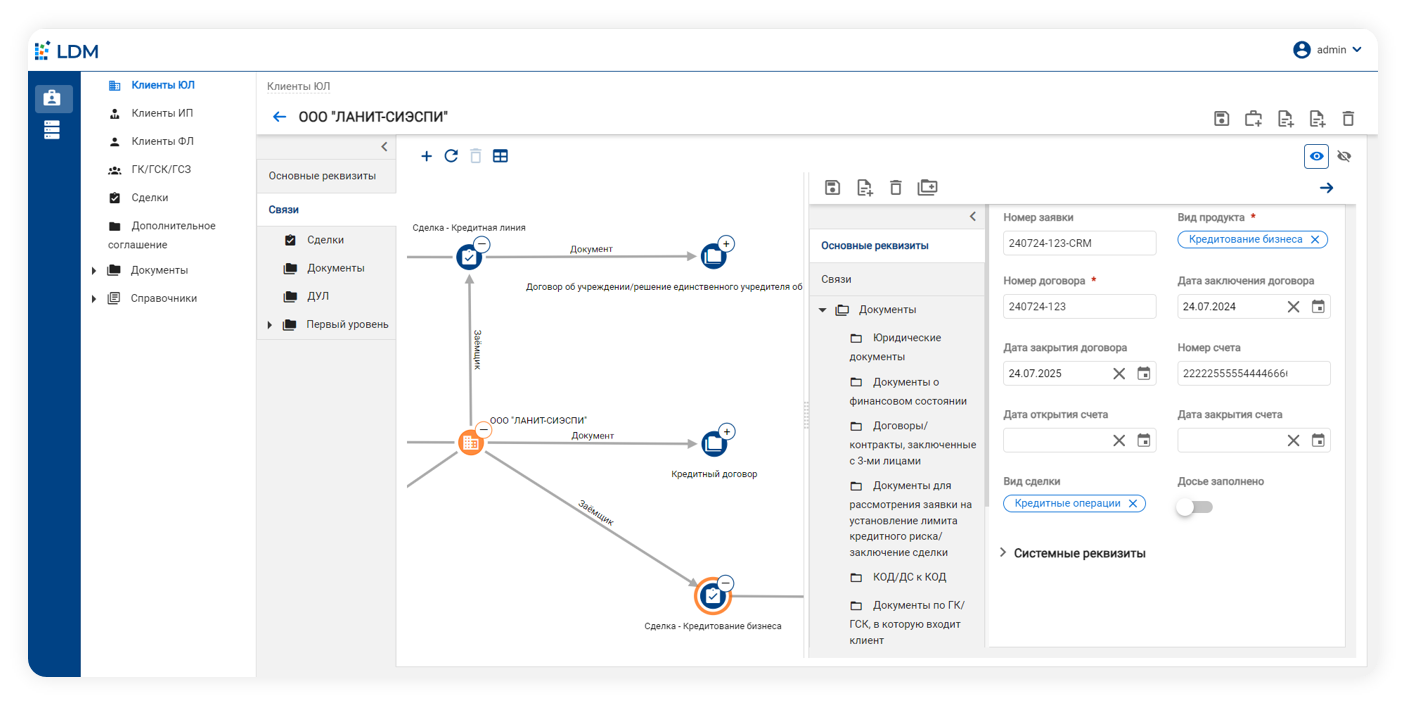Click the Номер счета input field
Screen dimensions: 1406x705
1253,373
